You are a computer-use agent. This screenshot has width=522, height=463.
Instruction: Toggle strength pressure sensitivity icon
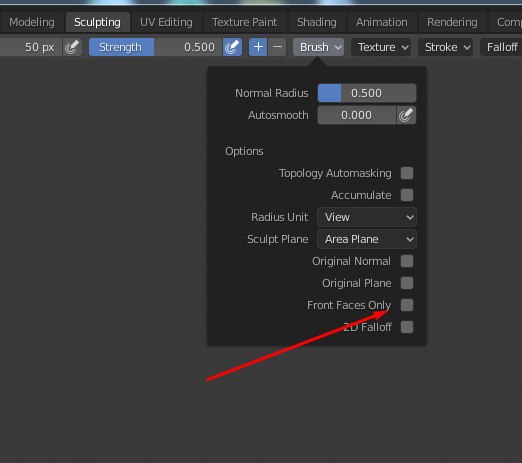click(x=232, y=47)
